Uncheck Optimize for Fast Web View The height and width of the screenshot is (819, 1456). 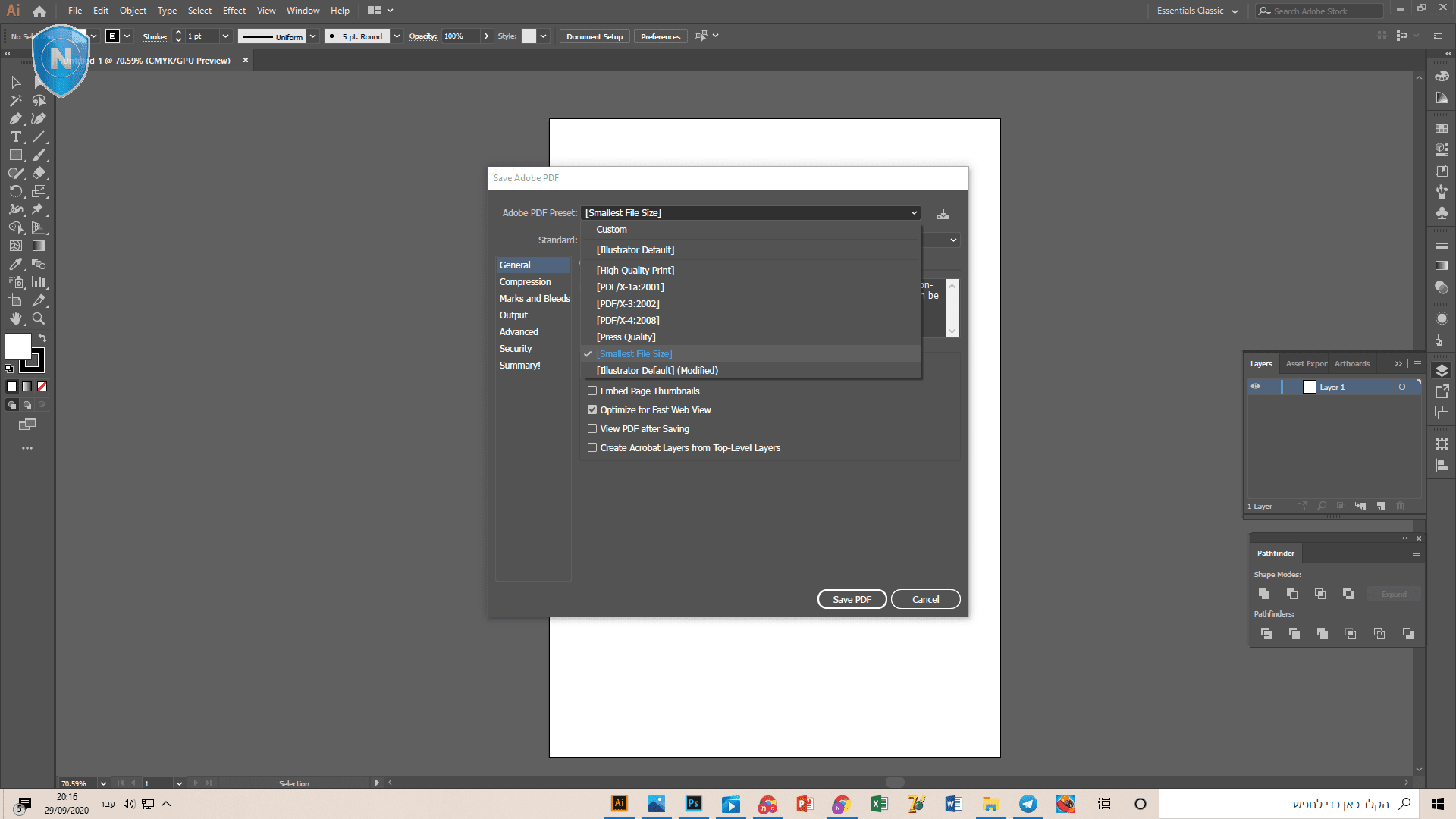click(x=592, y=410)
